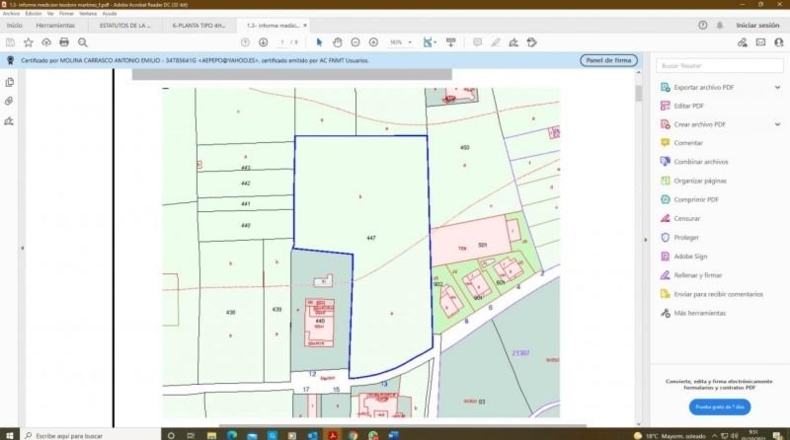The image size is (790, 440).
Task: Open the search magnifier tool
Action: (x=83, y=42)
